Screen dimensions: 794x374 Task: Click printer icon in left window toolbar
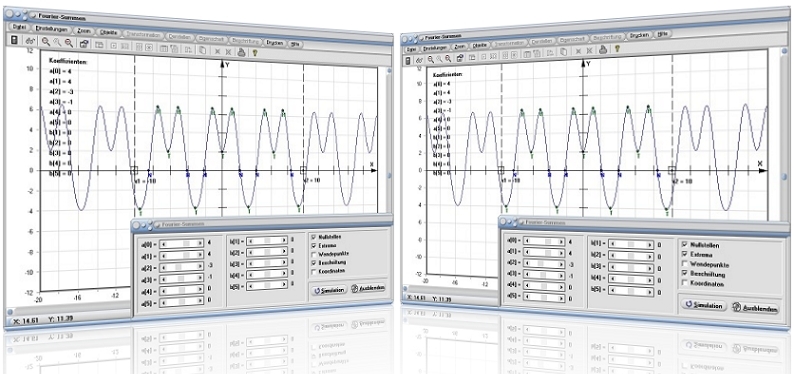[x=242, y=52]
